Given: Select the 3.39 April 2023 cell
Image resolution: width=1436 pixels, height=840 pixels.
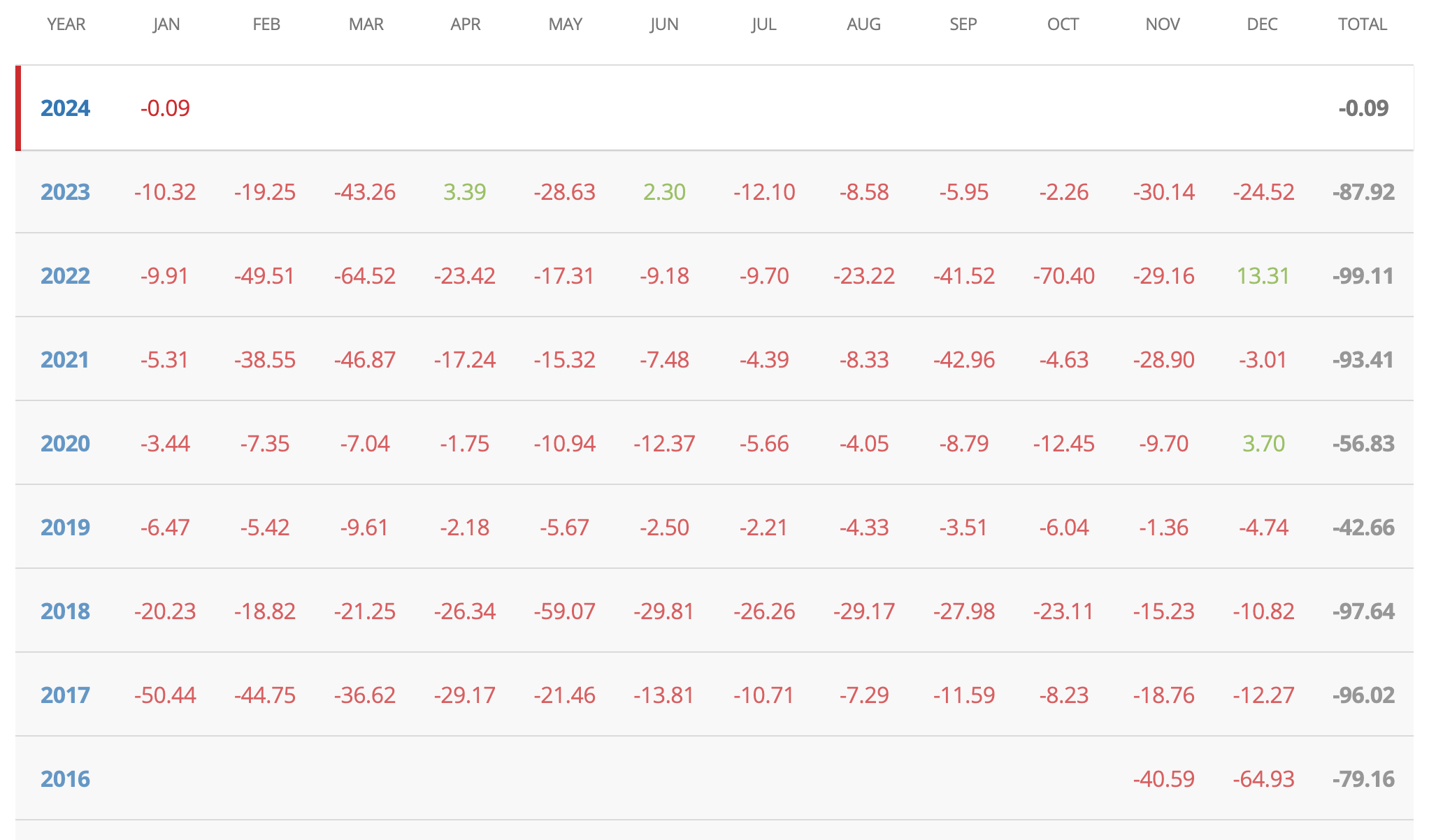Looking at the screenshot, I should (465, 192).
